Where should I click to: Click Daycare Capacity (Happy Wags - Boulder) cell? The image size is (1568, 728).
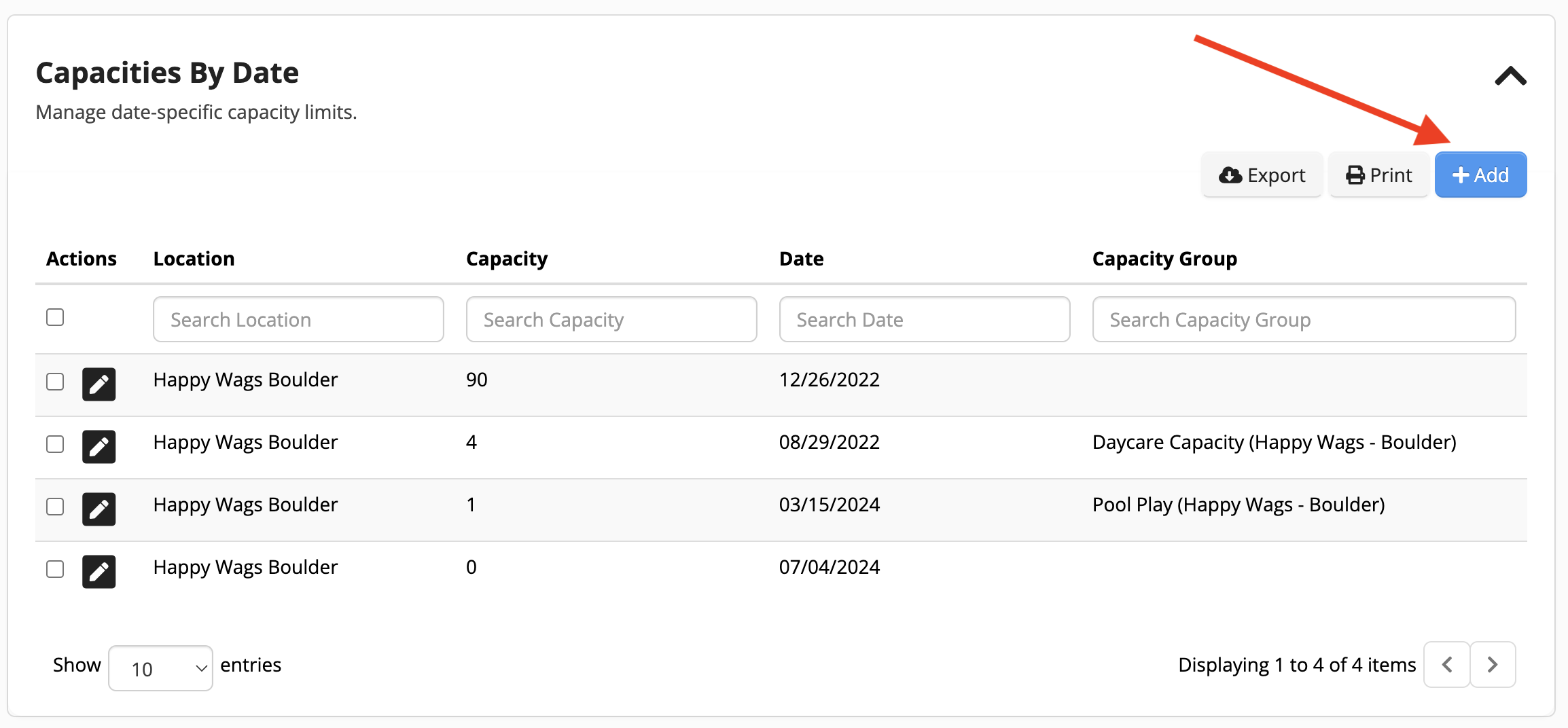click(x=1275, y=442)
